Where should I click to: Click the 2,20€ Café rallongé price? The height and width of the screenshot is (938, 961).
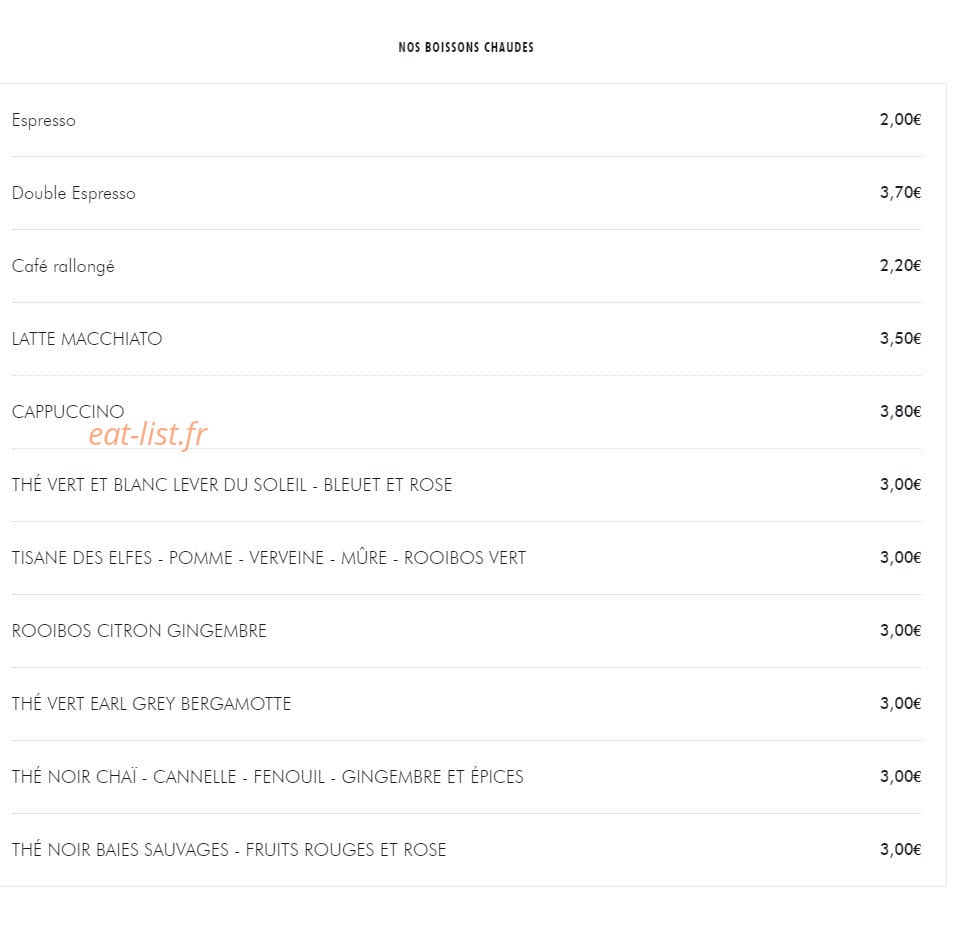(x=900, y=265)
